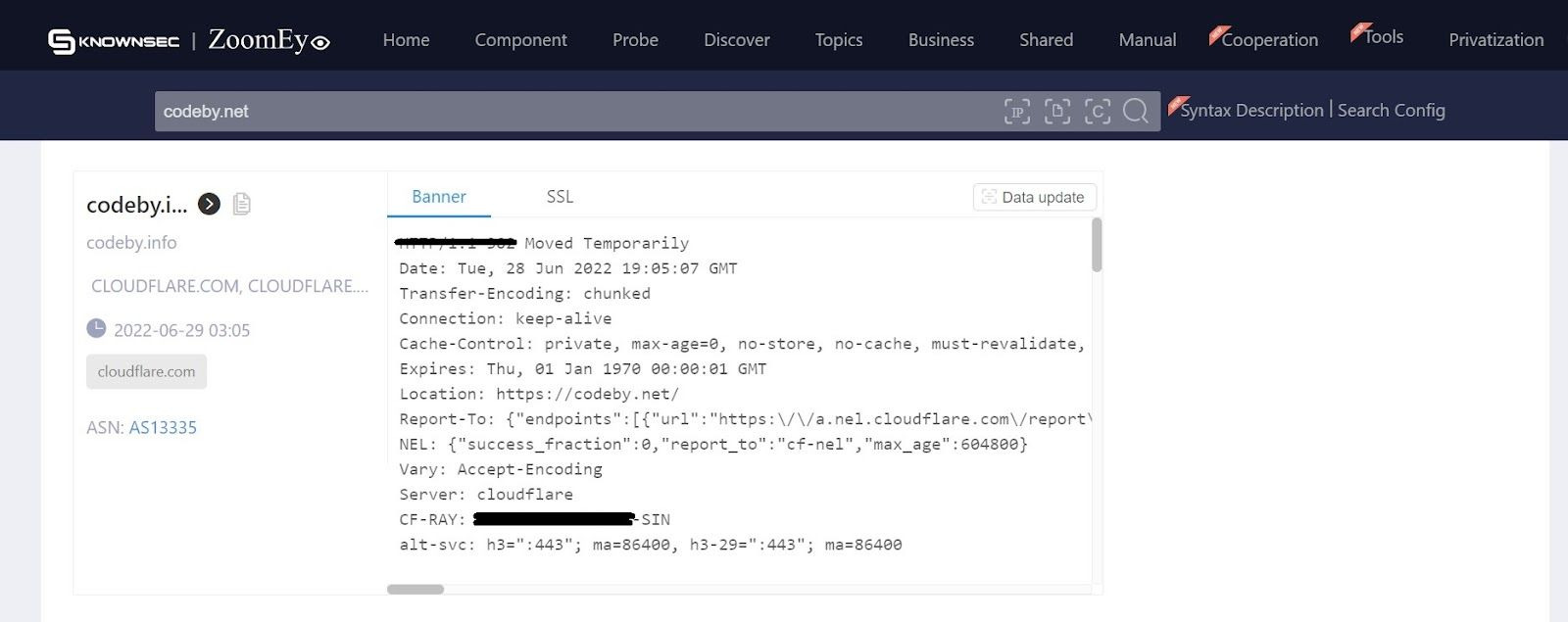The image size is (1568, 622).
Task: Open codeby.info result with the arrow icon
Action: (209, 204)
